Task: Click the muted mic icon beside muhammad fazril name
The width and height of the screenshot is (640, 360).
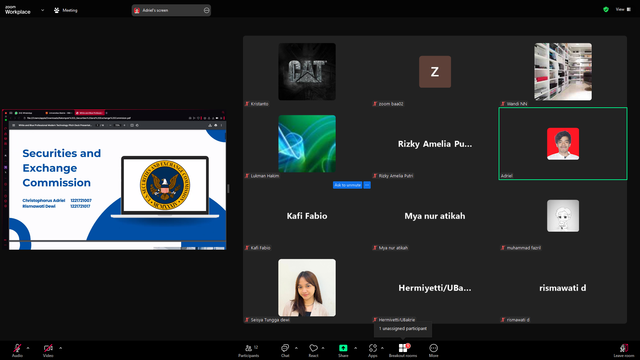Action: (x=503, y=248)
